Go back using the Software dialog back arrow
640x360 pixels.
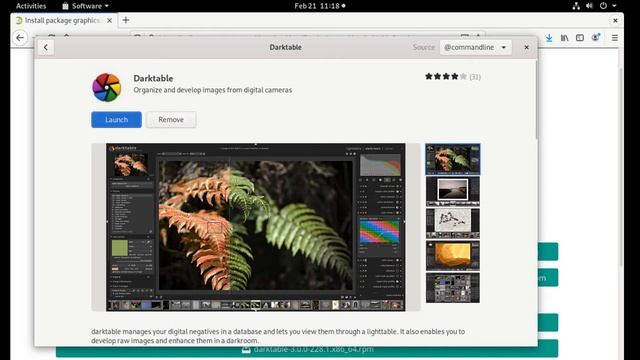[x=46, y=47]
